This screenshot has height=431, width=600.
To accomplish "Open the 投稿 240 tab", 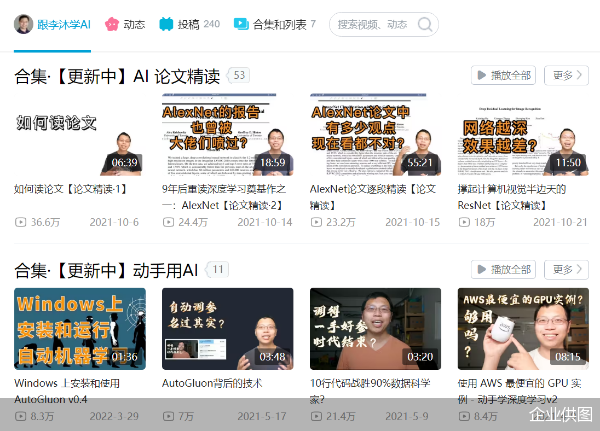I will pyautogui.click(x=189, y=24).
